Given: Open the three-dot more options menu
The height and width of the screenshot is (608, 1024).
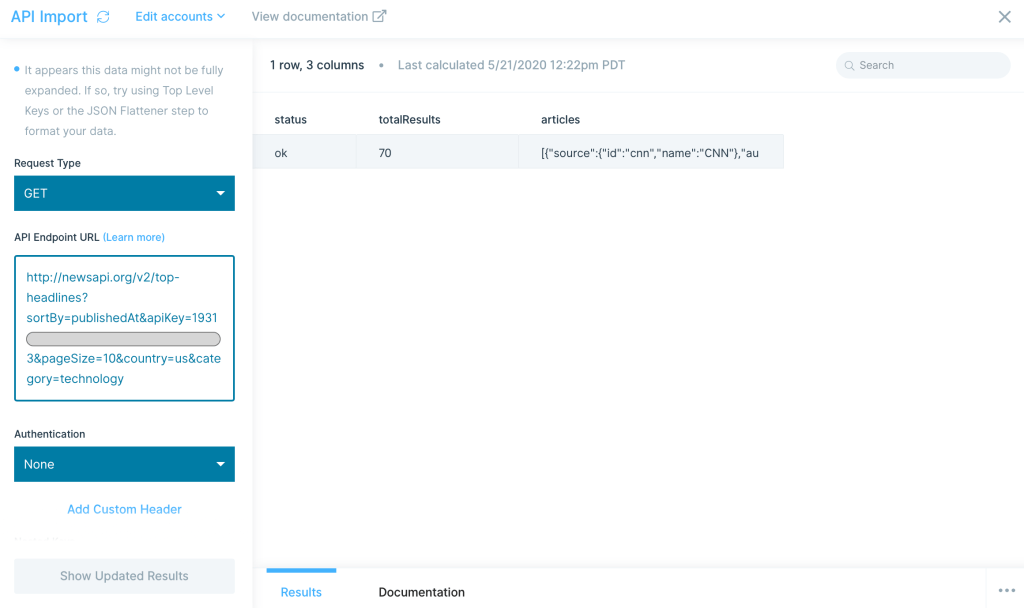Looking at the screenshot, I should coord(1006,590).
